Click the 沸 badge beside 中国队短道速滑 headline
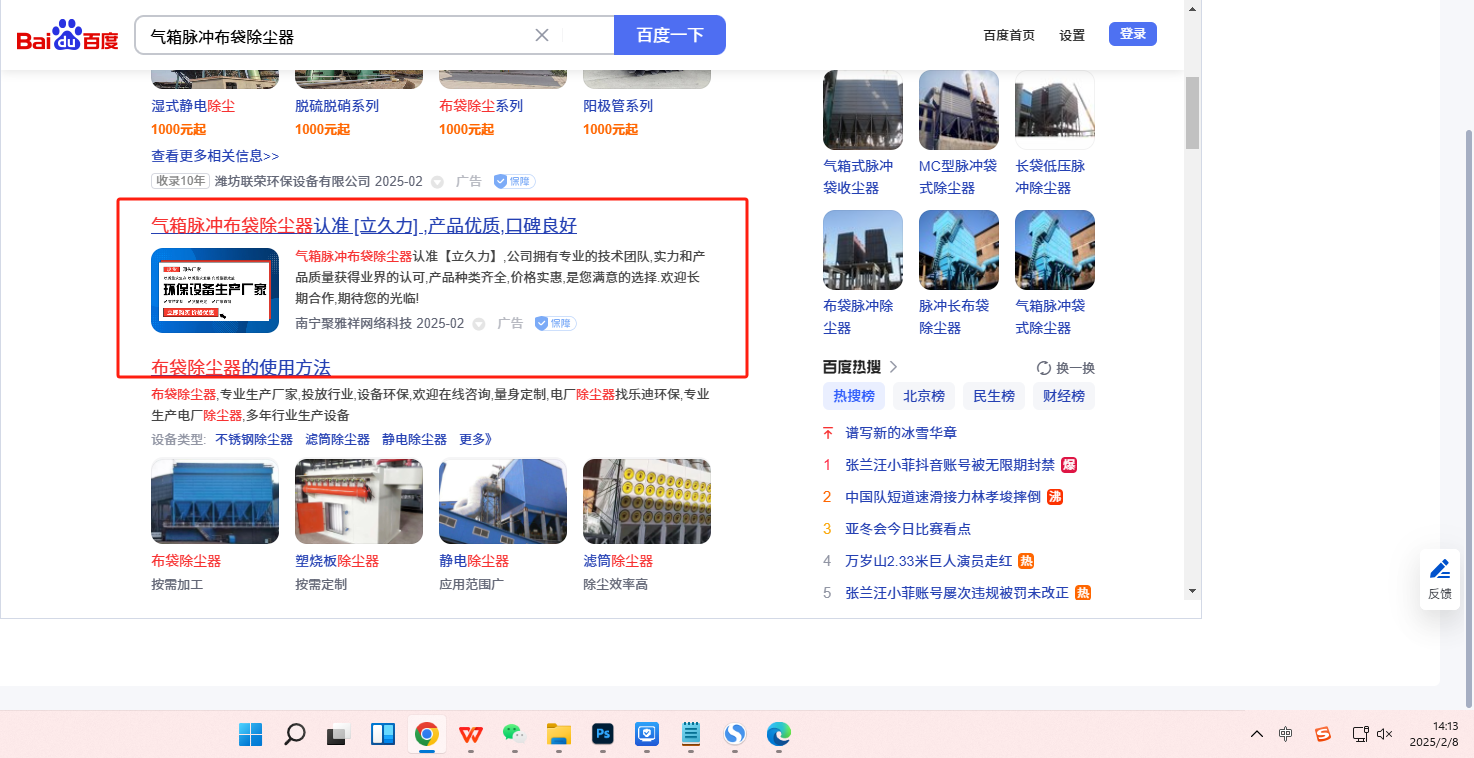 coord(1055,497)
